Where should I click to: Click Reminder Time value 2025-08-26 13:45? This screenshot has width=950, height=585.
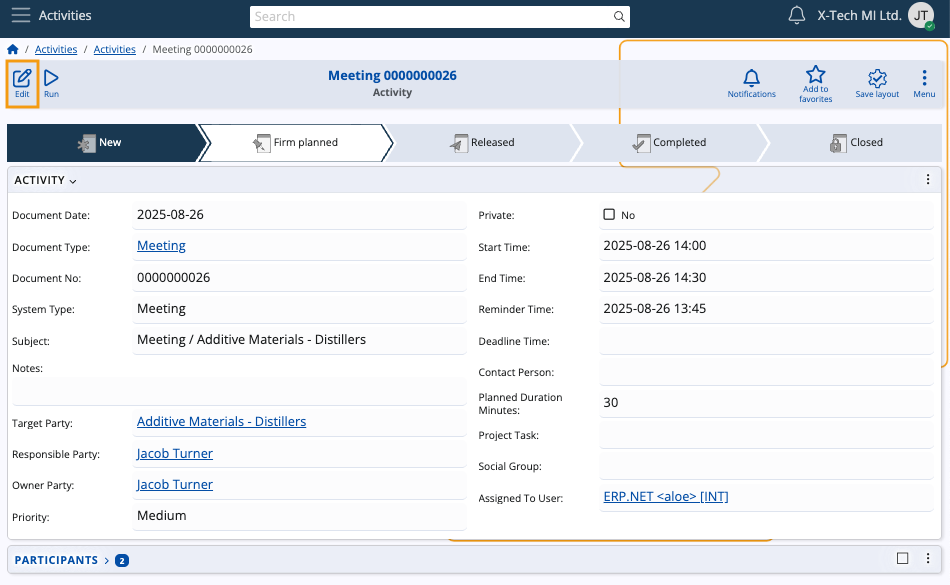click(654, 308)
